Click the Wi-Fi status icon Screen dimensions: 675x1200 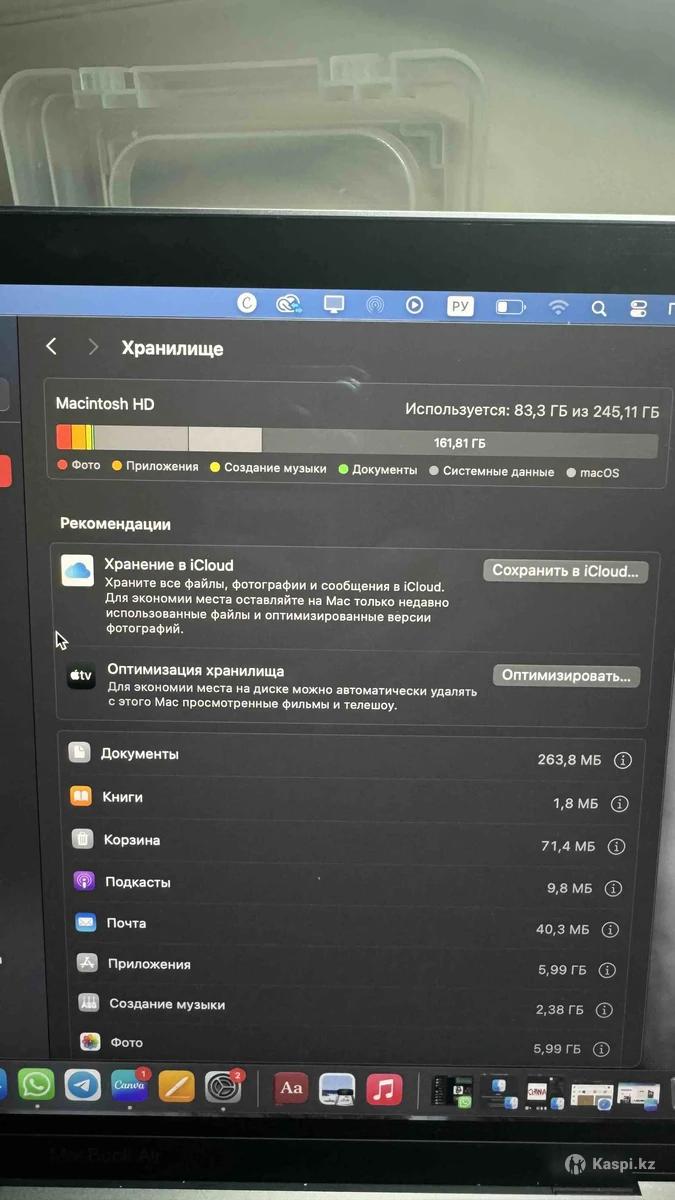[559, 308]
